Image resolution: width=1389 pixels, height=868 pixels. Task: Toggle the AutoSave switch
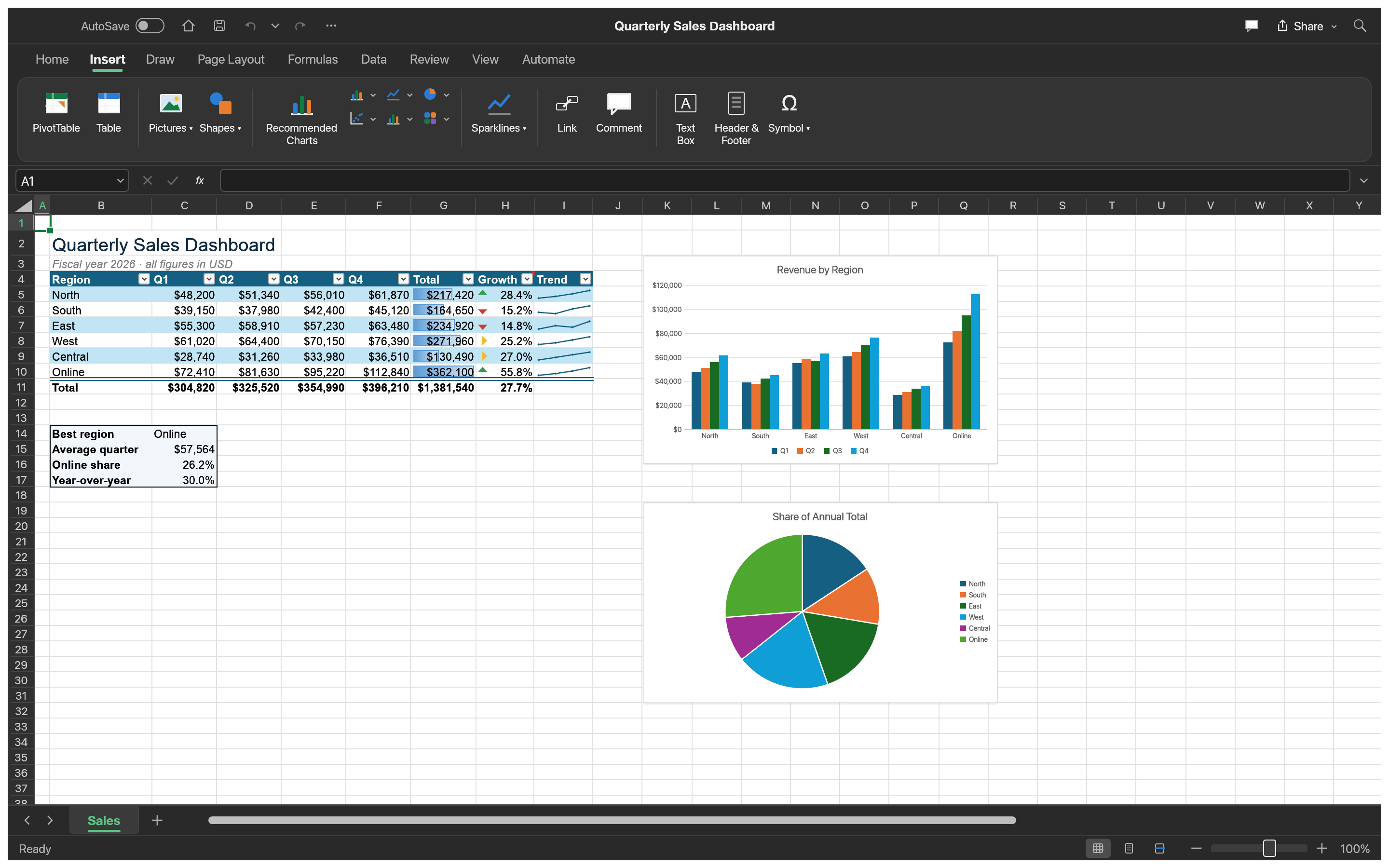point(150,26)
